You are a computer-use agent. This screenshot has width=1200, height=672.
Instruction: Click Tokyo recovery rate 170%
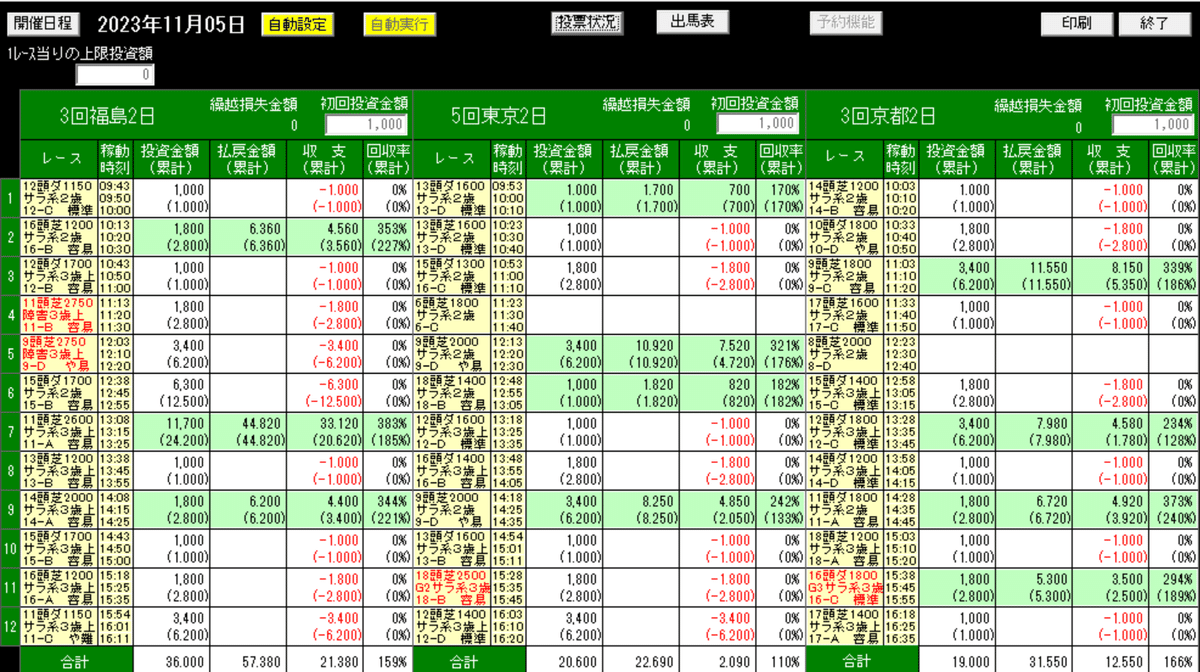[781, 198]
